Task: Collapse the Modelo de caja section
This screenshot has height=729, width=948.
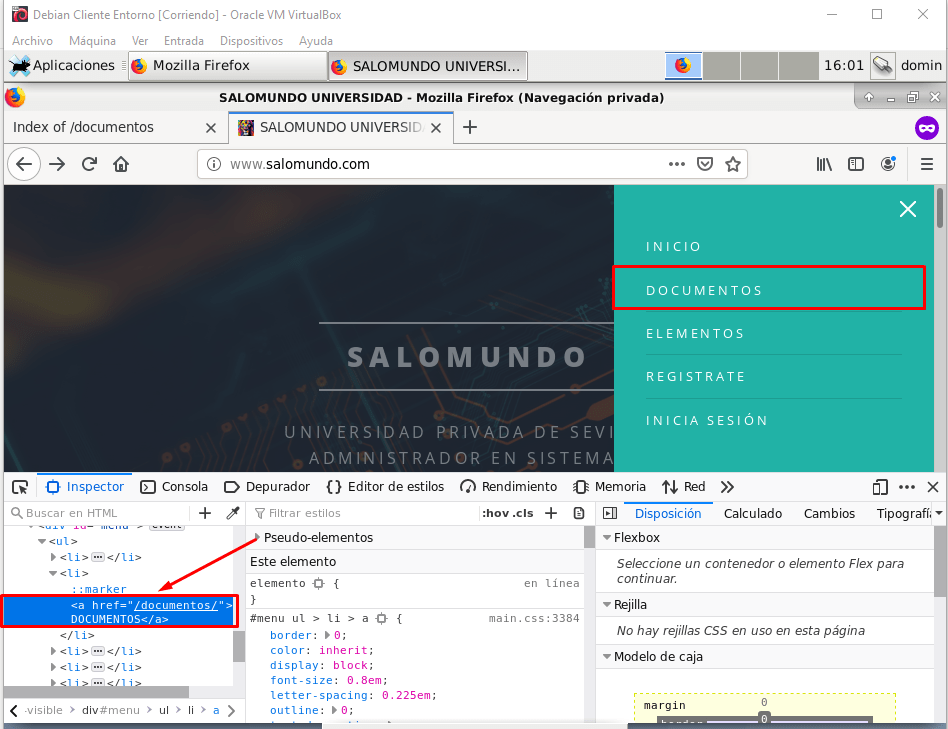Action: pyautogui.click(x=606, y=657)
